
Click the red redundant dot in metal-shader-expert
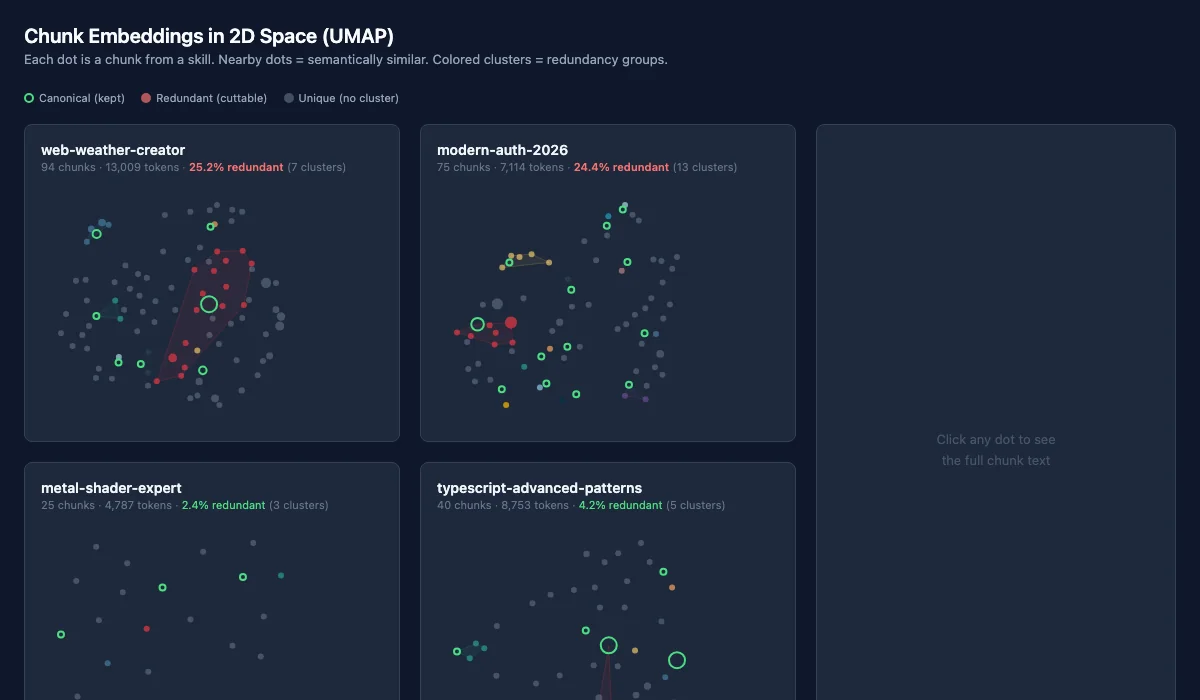pos(146,628)
